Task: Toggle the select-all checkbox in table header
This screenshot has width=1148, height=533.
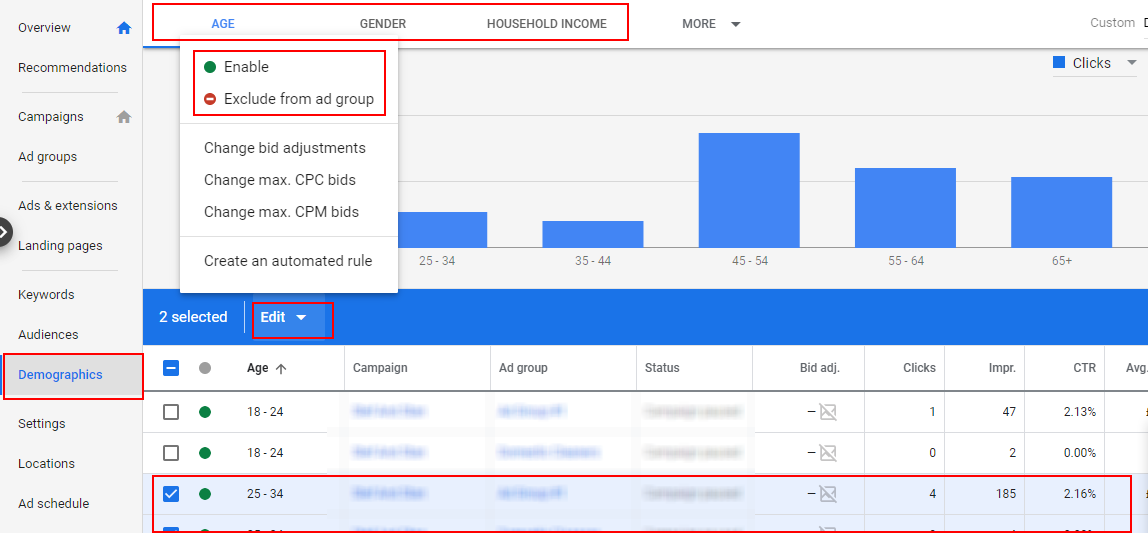Action: click(x=171, y=368)
